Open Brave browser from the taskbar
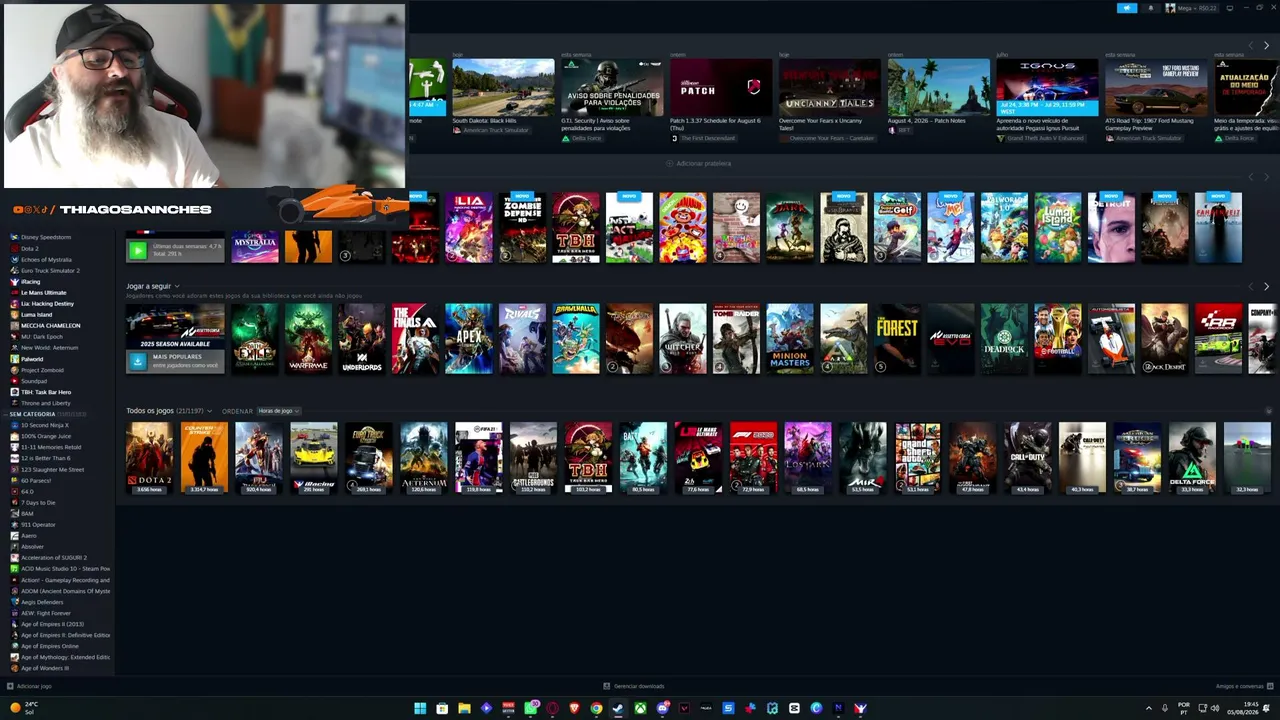Image resolution: width=1280 pixels, height=720 pixels. (x=574, y=708)
